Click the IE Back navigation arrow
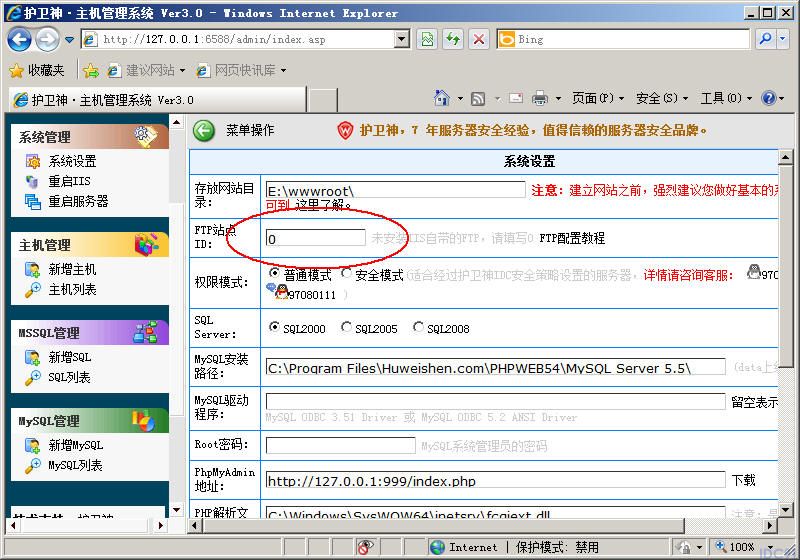 coord(19,39)
